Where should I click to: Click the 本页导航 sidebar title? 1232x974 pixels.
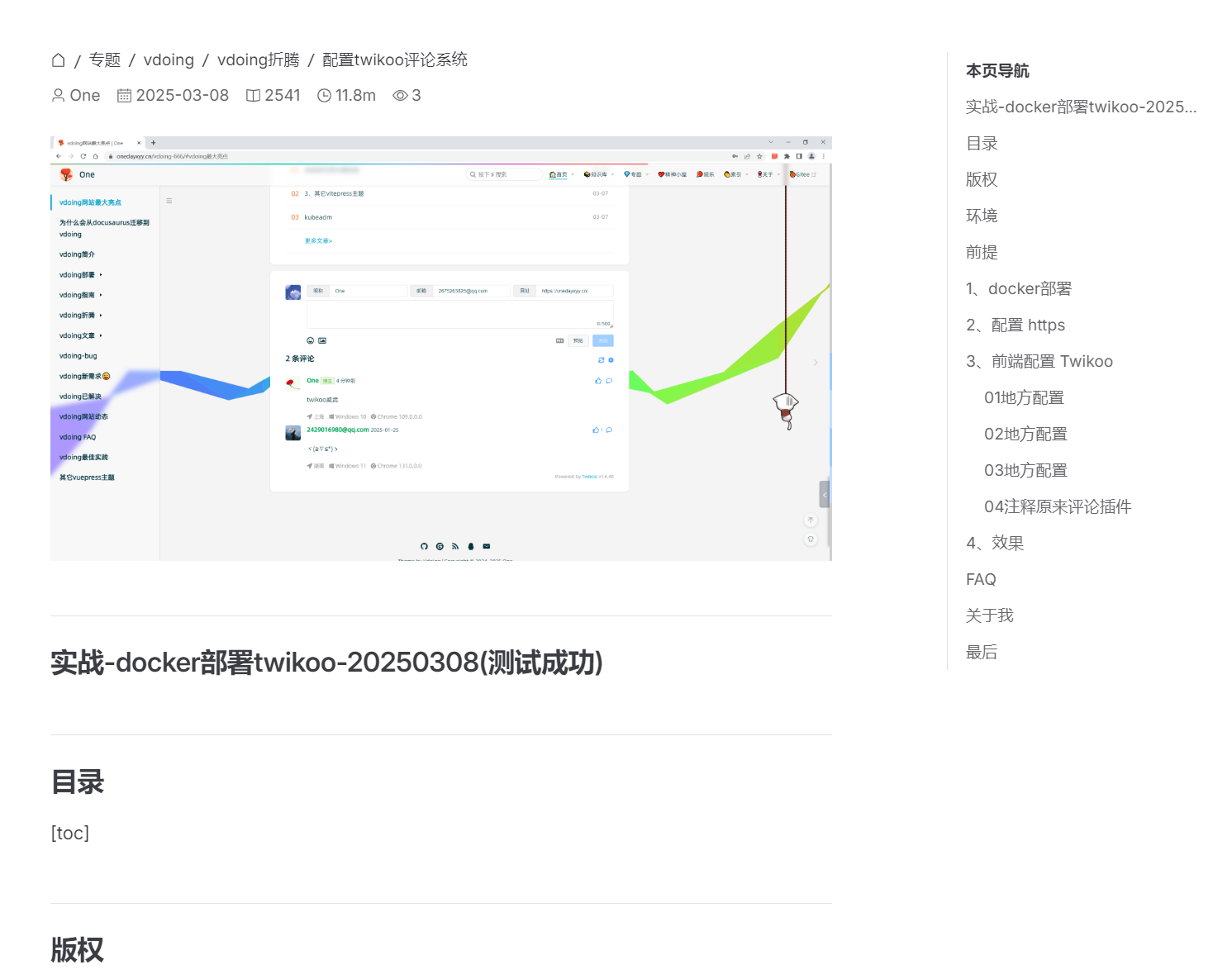997,71
